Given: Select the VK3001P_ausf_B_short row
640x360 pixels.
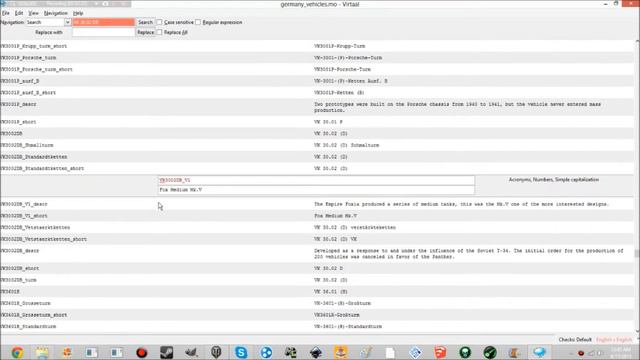Looking at the screenshot, I should click(317, 93).
